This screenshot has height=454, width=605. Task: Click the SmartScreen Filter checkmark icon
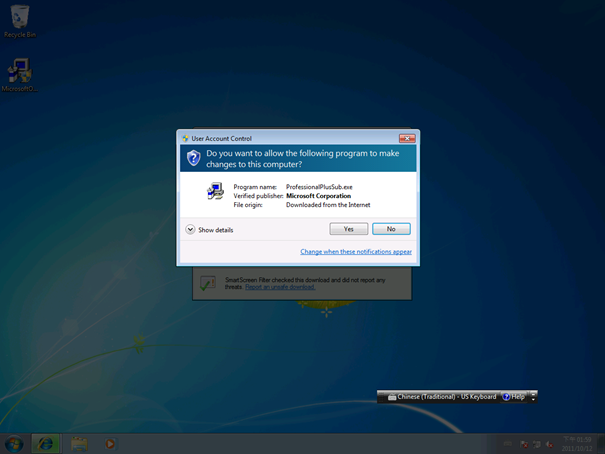(208, 284)
